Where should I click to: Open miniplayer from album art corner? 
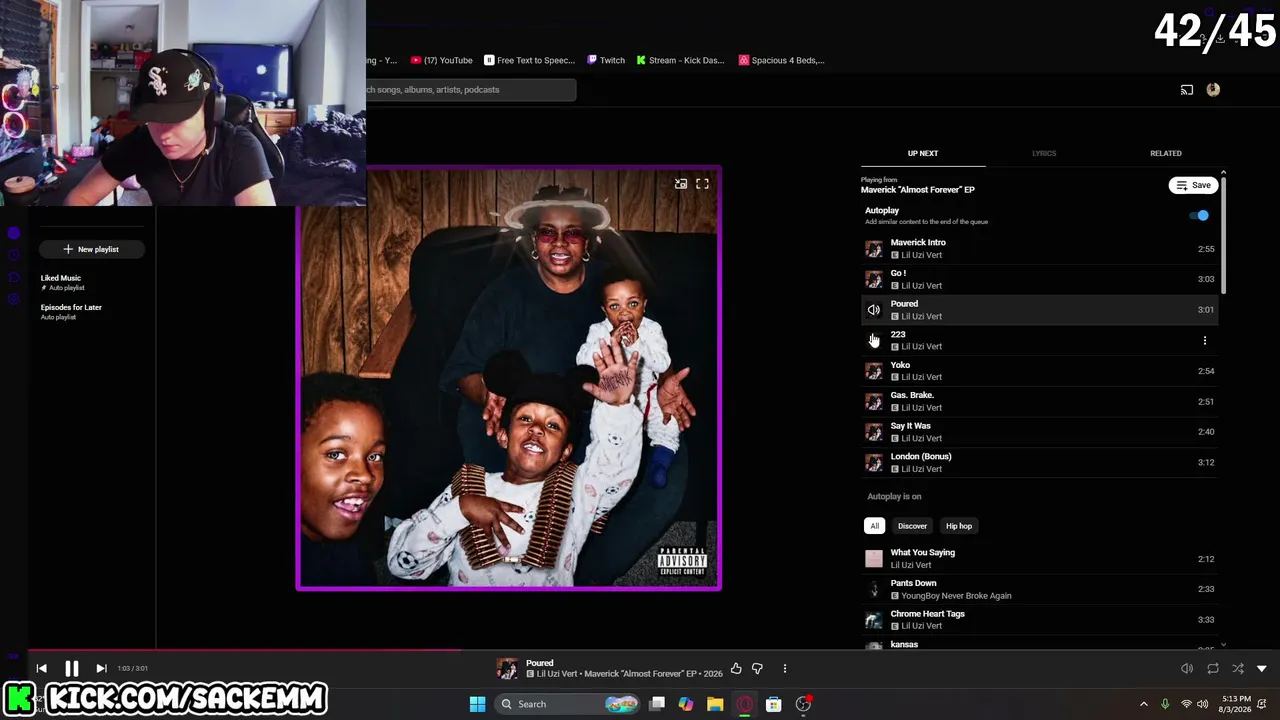(x=681, y=184)
